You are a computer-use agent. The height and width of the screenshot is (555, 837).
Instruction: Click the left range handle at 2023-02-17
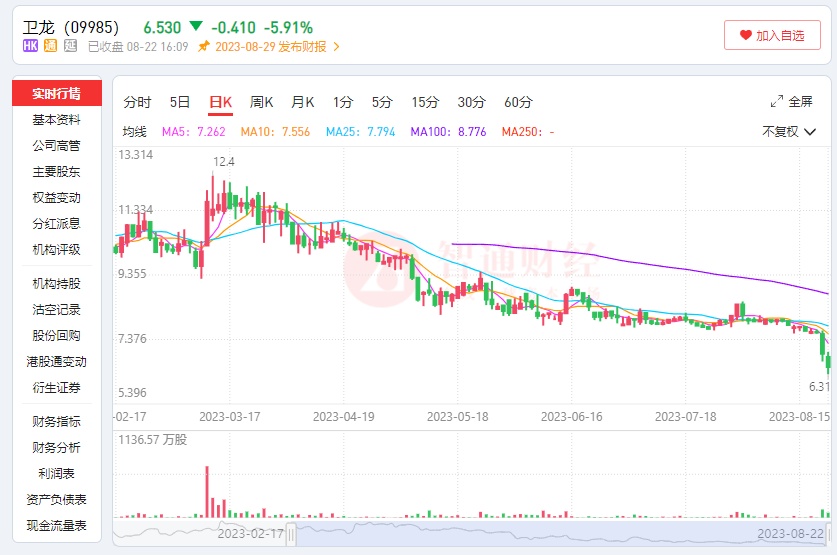tap(291, 534)
